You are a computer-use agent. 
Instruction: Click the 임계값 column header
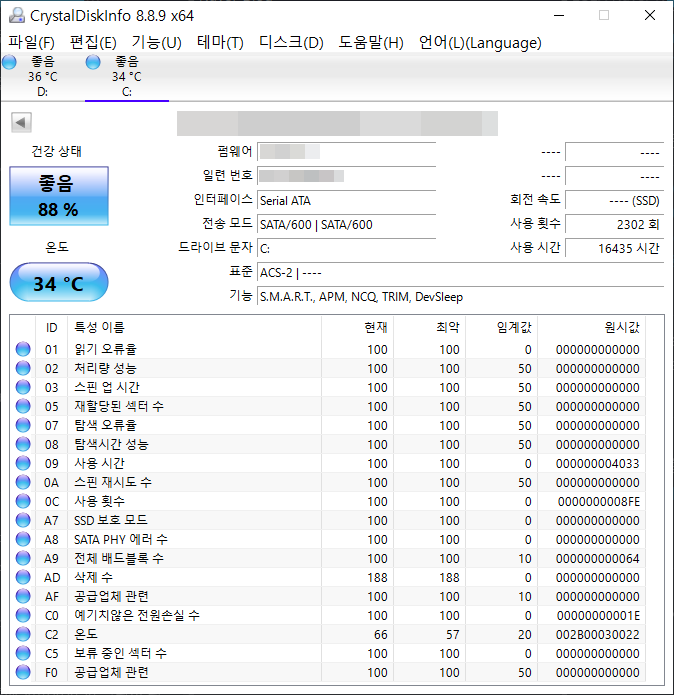[x=502, y=327]
